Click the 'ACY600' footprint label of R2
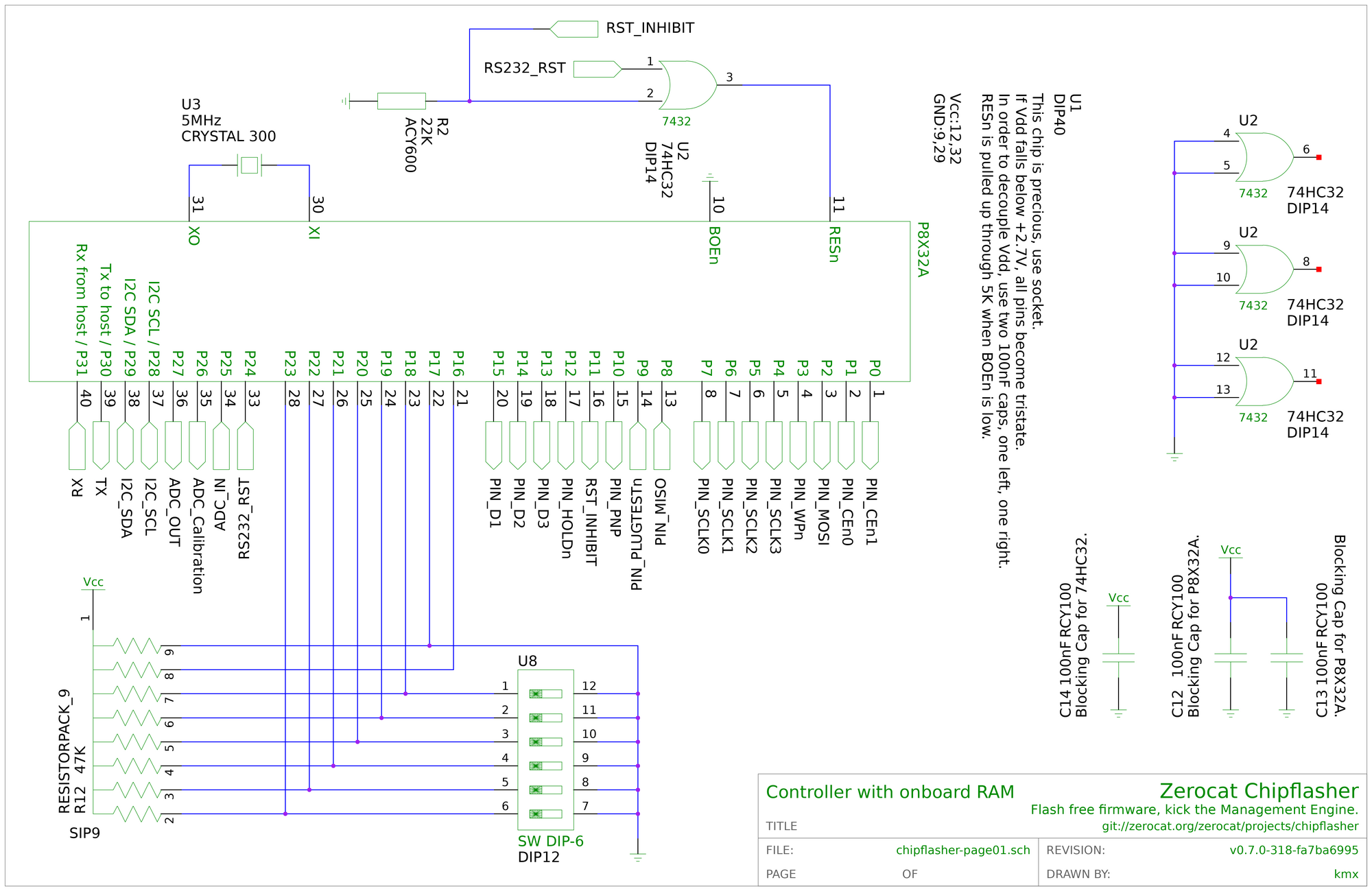 [410, 145]
